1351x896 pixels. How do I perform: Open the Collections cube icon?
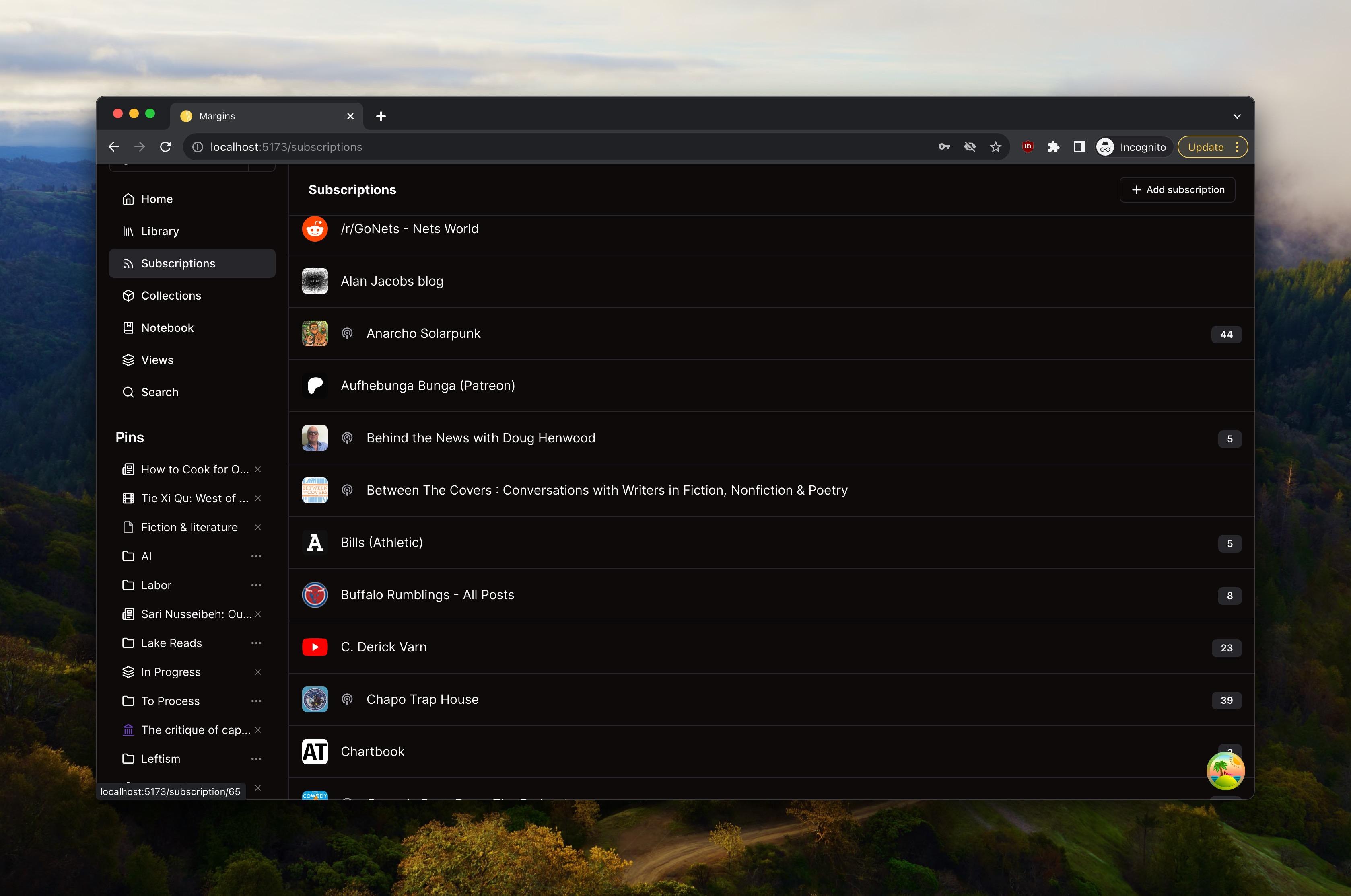pos(128,296)
